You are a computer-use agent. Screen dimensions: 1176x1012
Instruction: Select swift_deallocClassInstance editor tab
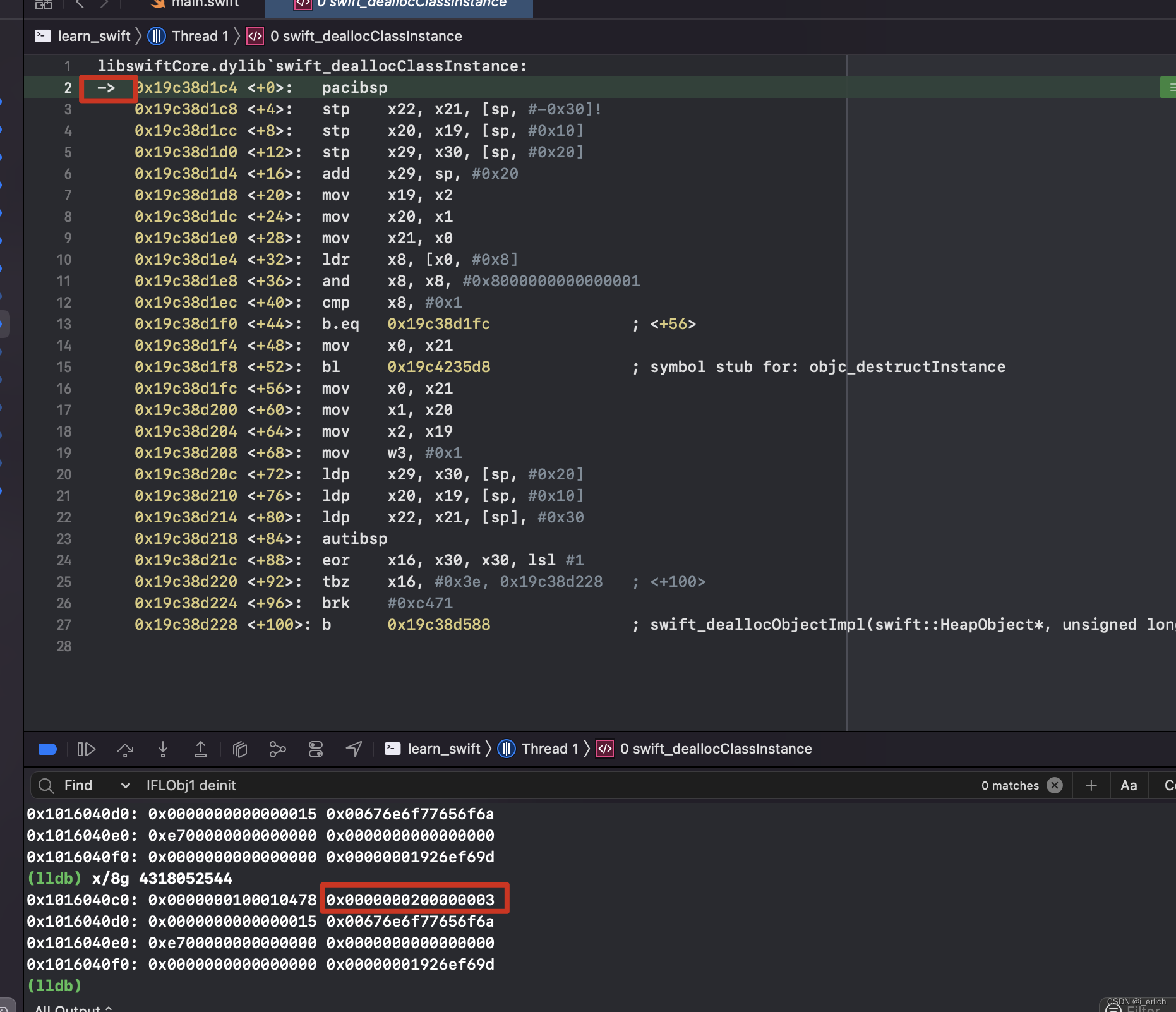pos(400,4)
